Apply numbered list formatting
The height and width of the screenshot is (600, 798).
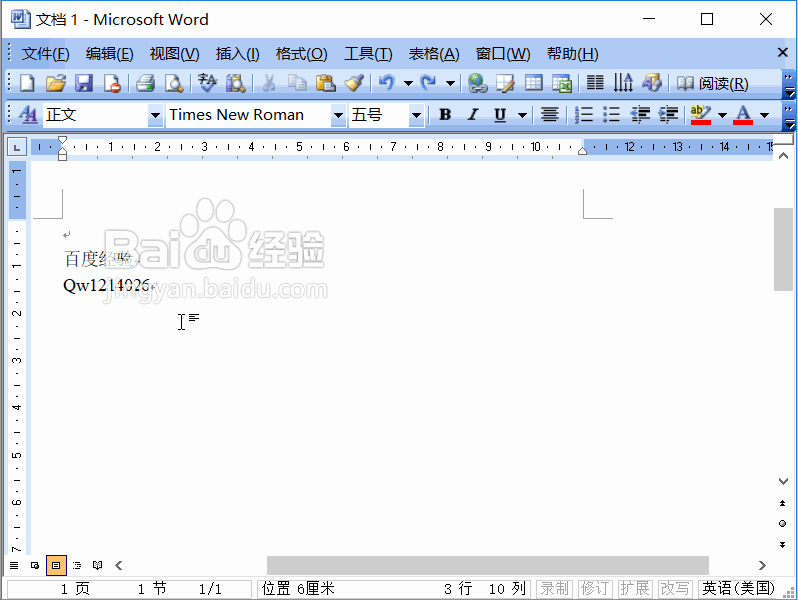584,115
